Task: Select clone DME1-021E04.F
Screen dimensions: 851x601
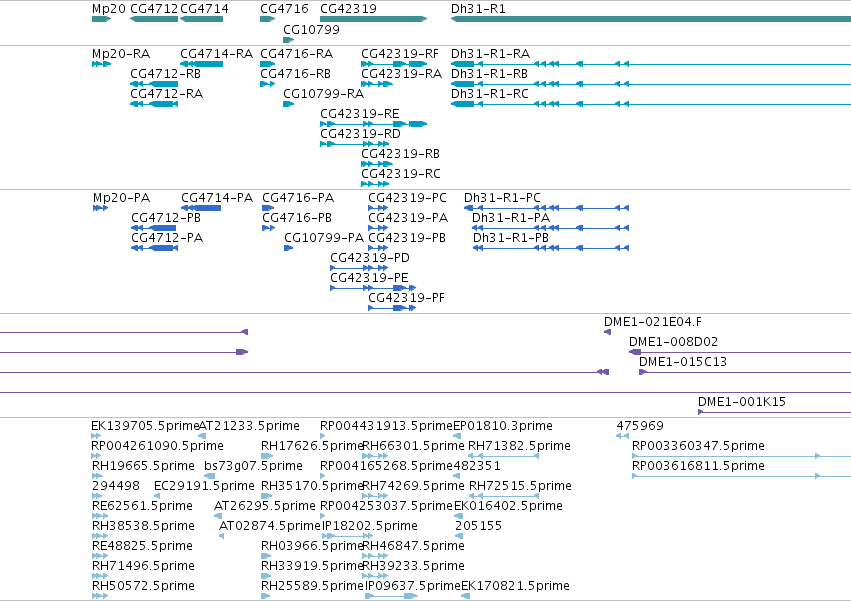Action: (653, 322)
